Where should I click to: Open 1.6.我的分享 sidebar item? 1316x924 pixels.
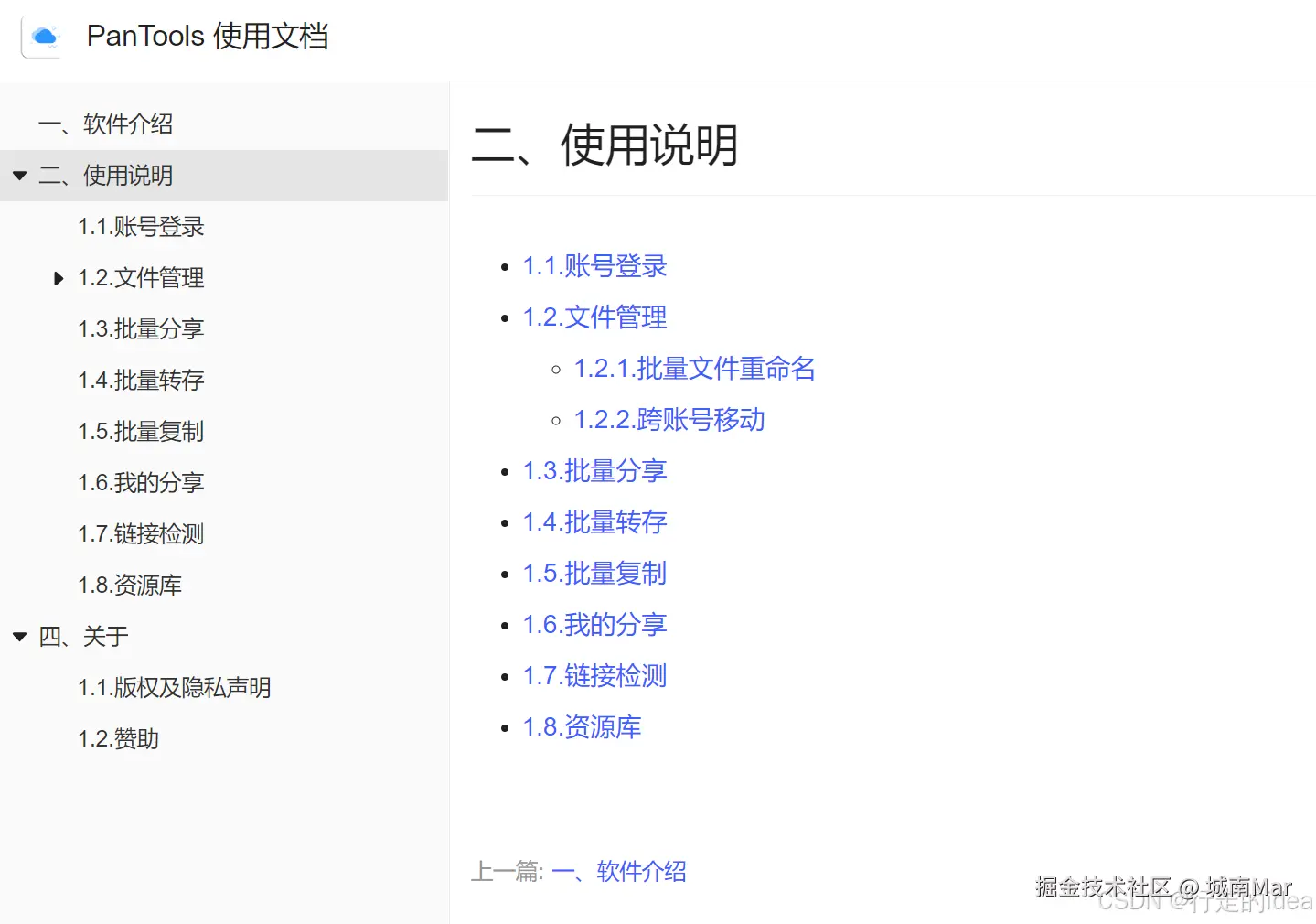click(141, 483)
